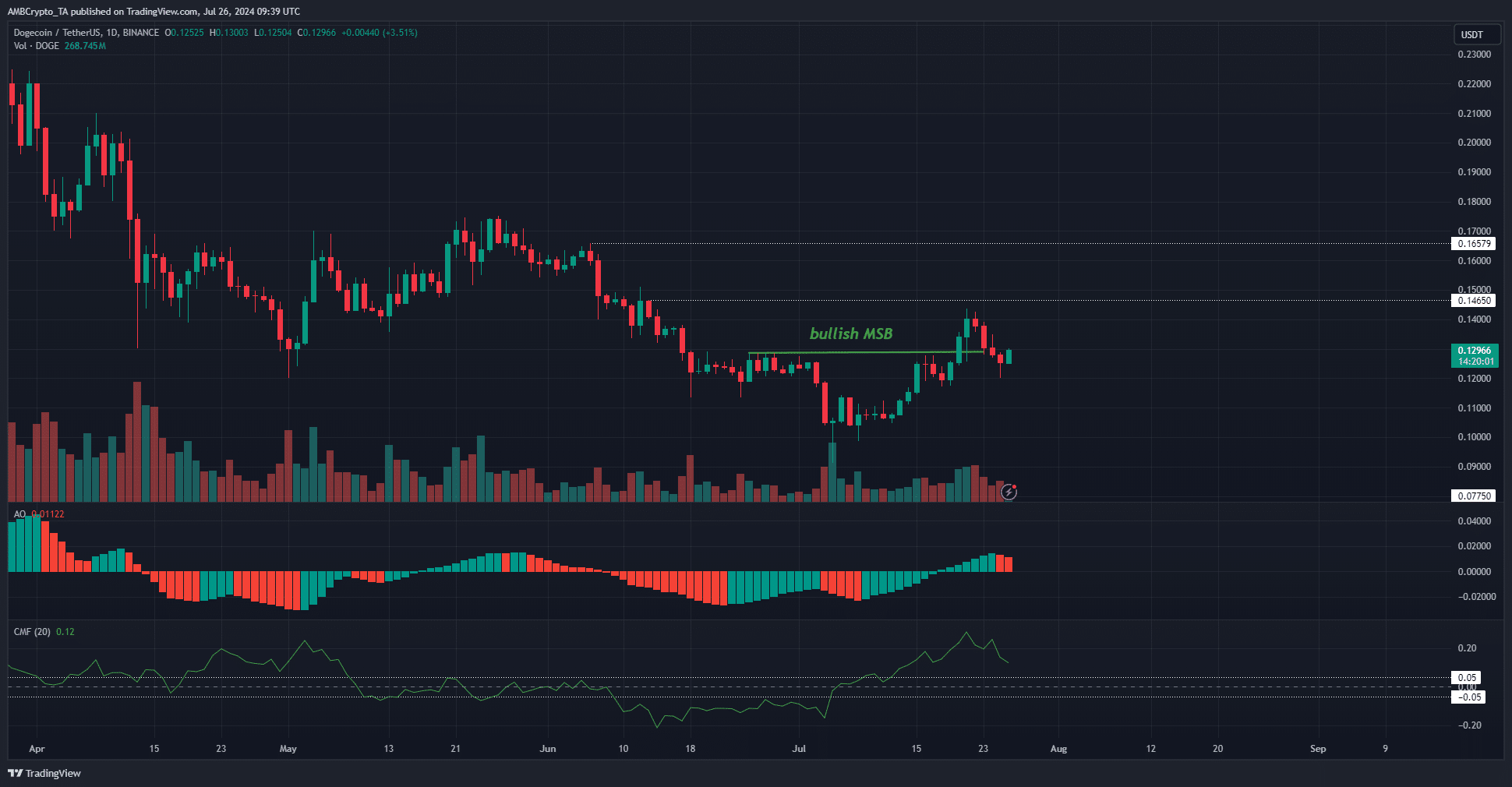The image size is (1512, 787).
Task: Click the +0.00440 (+3.51%) change readout
Action: [x=380, y=33]
